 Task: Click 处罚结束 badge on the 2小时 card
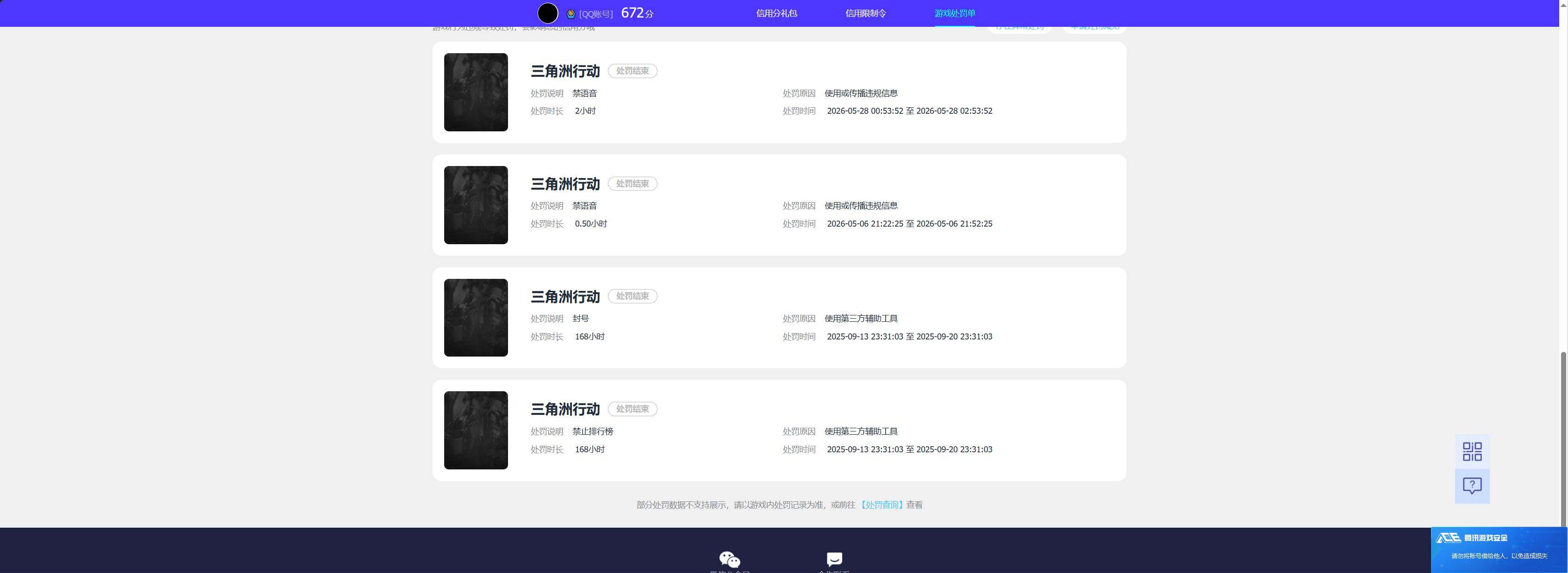(632, 71)
